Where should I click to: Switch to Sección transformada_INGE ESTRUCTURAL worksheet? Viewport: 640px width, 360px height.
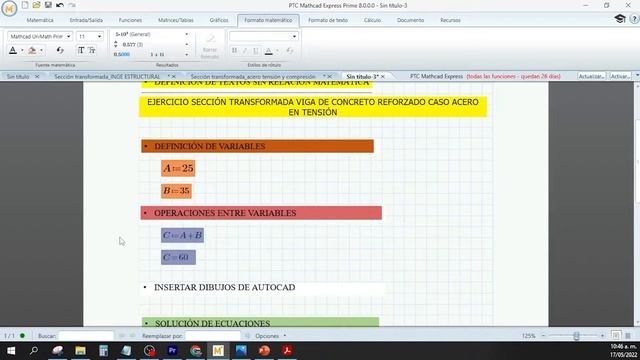[107, 76]
